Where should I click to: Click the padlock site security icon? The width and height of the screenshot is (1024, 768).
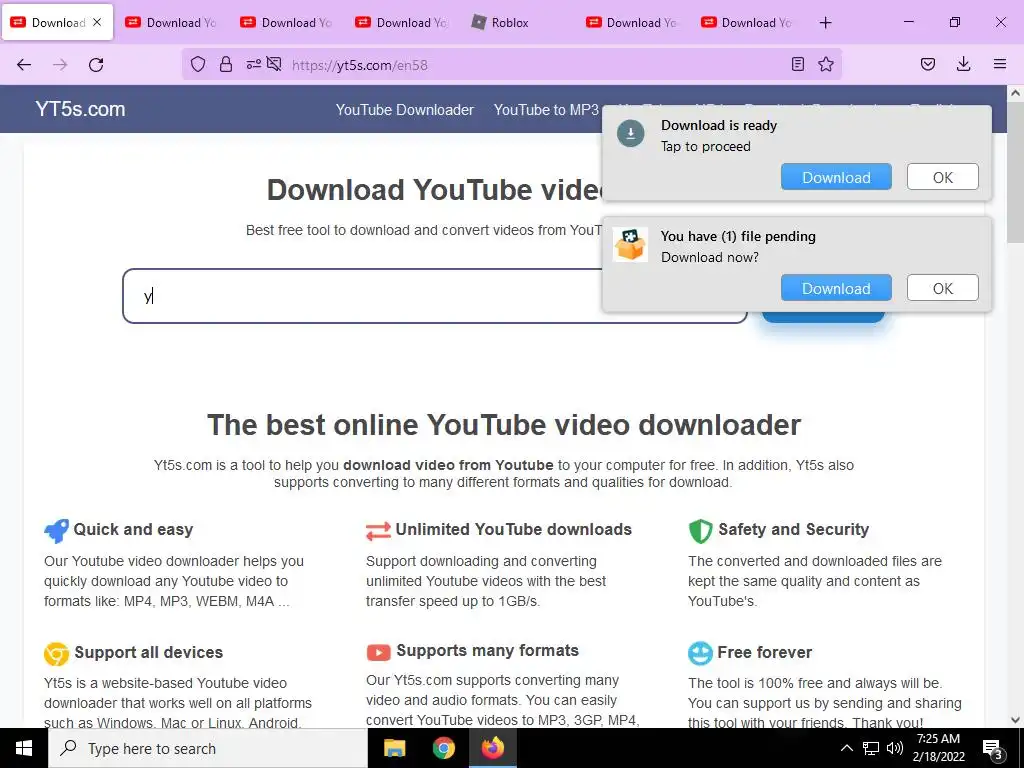226,64
